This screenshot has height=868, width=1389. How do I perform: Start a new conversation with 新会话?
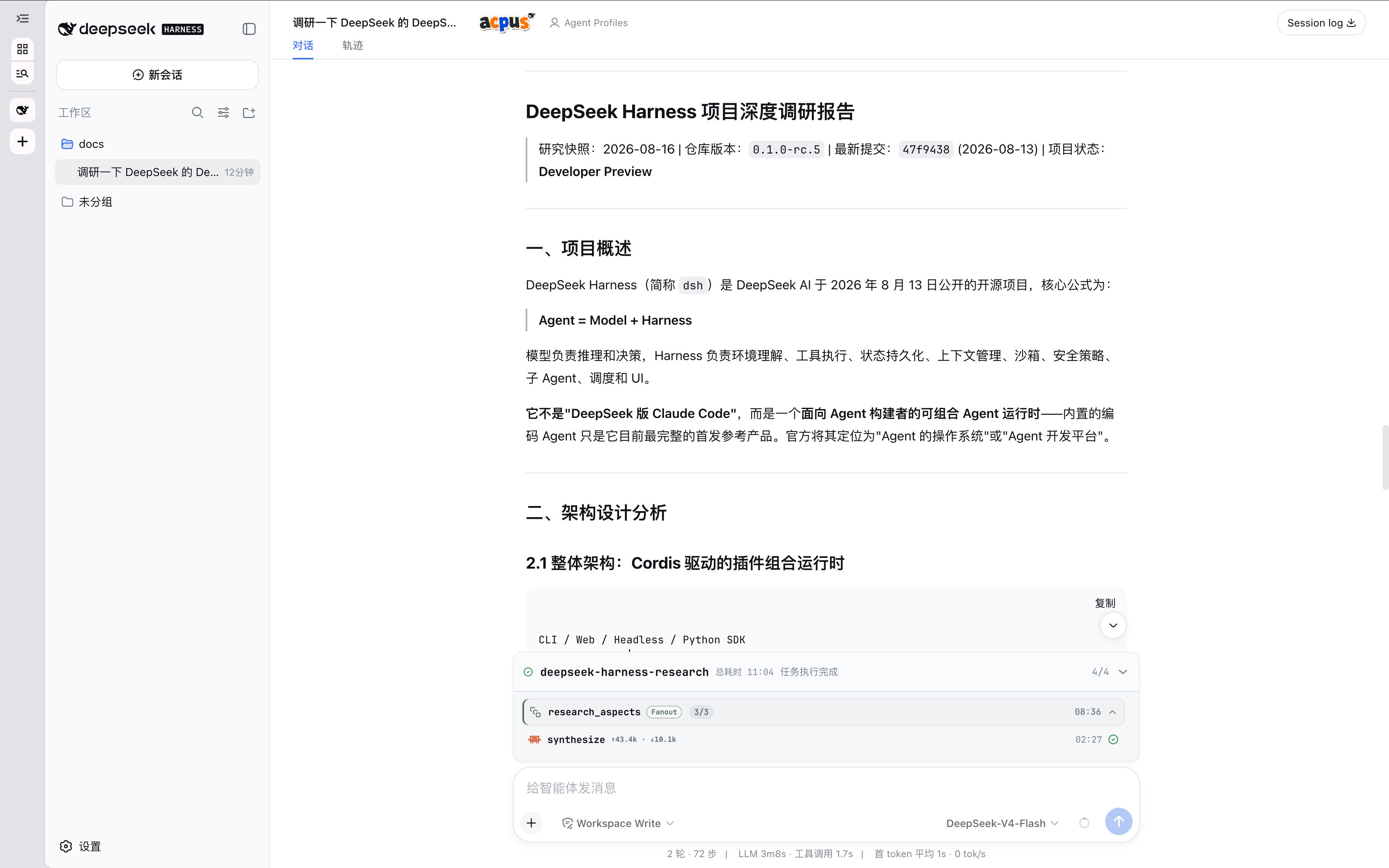[157, 75]
